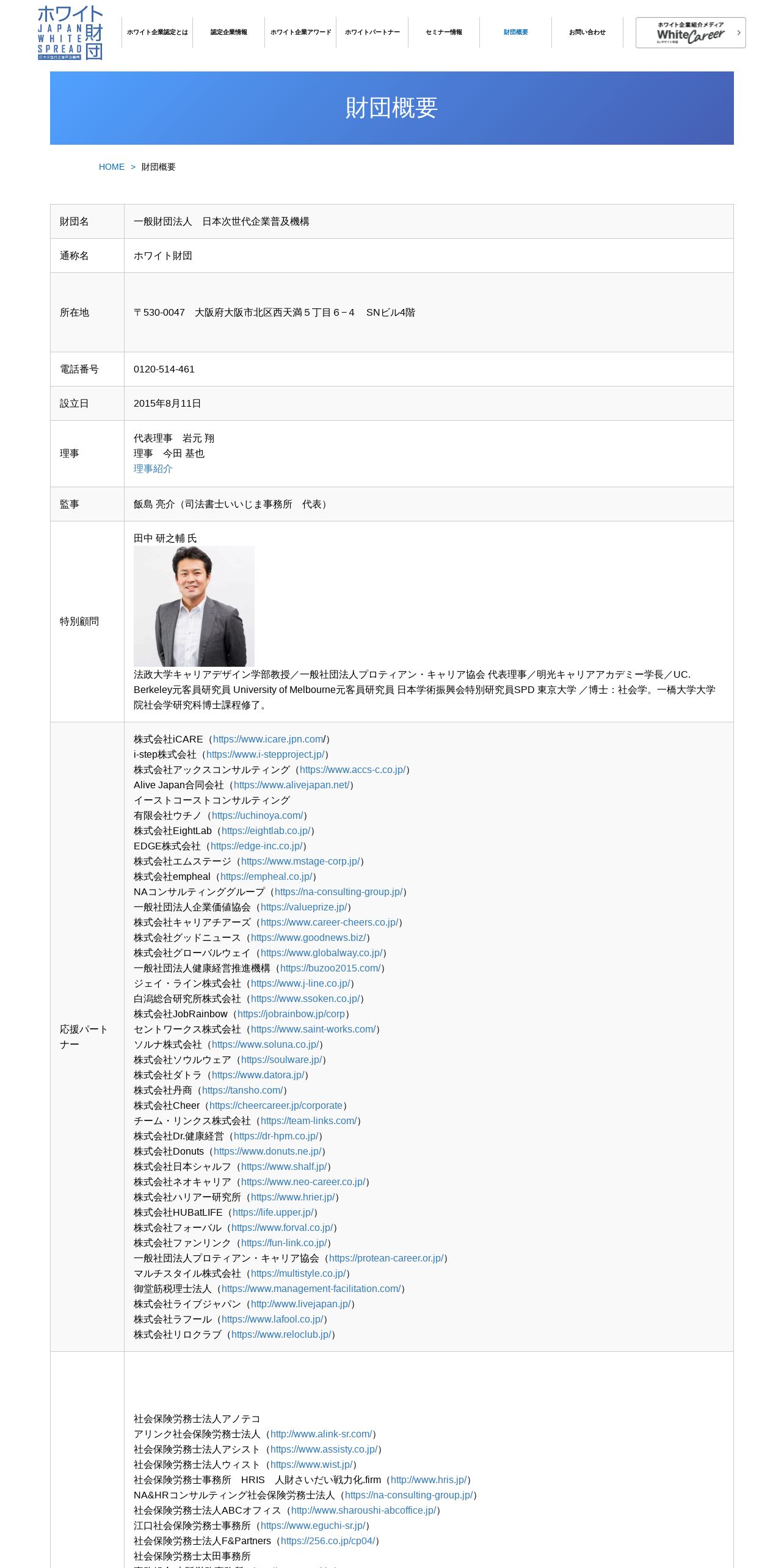Open the livejapan.jp link

301,1304
